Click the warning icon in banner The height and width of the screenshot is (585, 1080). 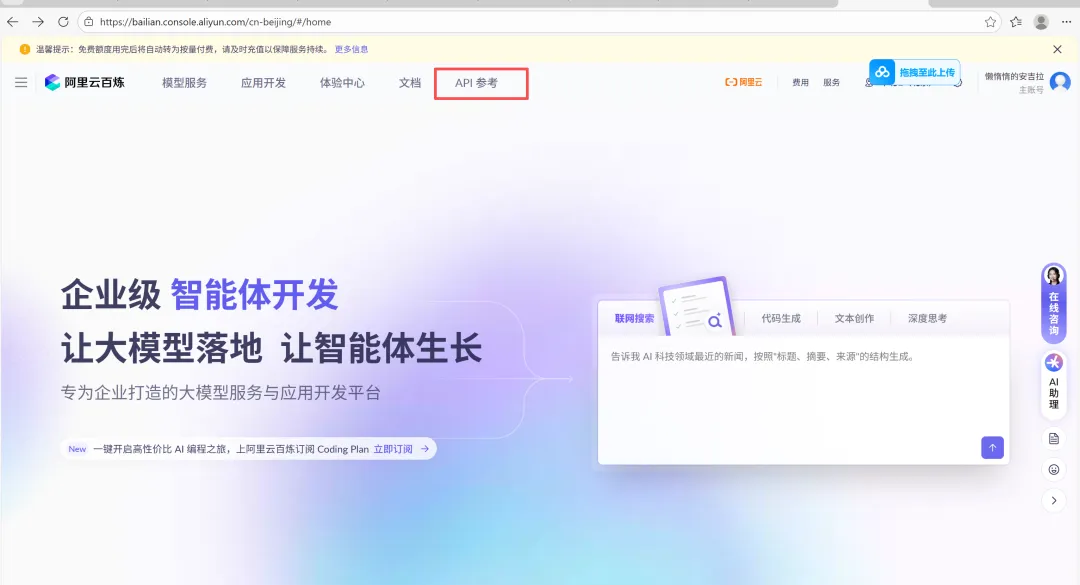25,50
